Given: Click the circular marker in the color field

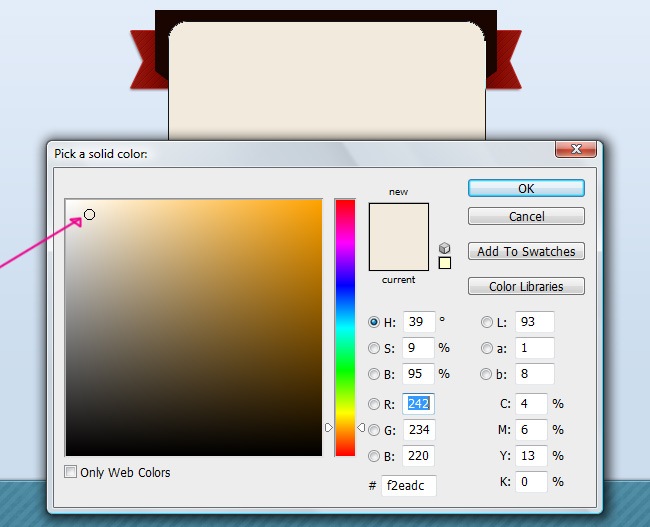Looking at the screenshot, I should (89, 214).
